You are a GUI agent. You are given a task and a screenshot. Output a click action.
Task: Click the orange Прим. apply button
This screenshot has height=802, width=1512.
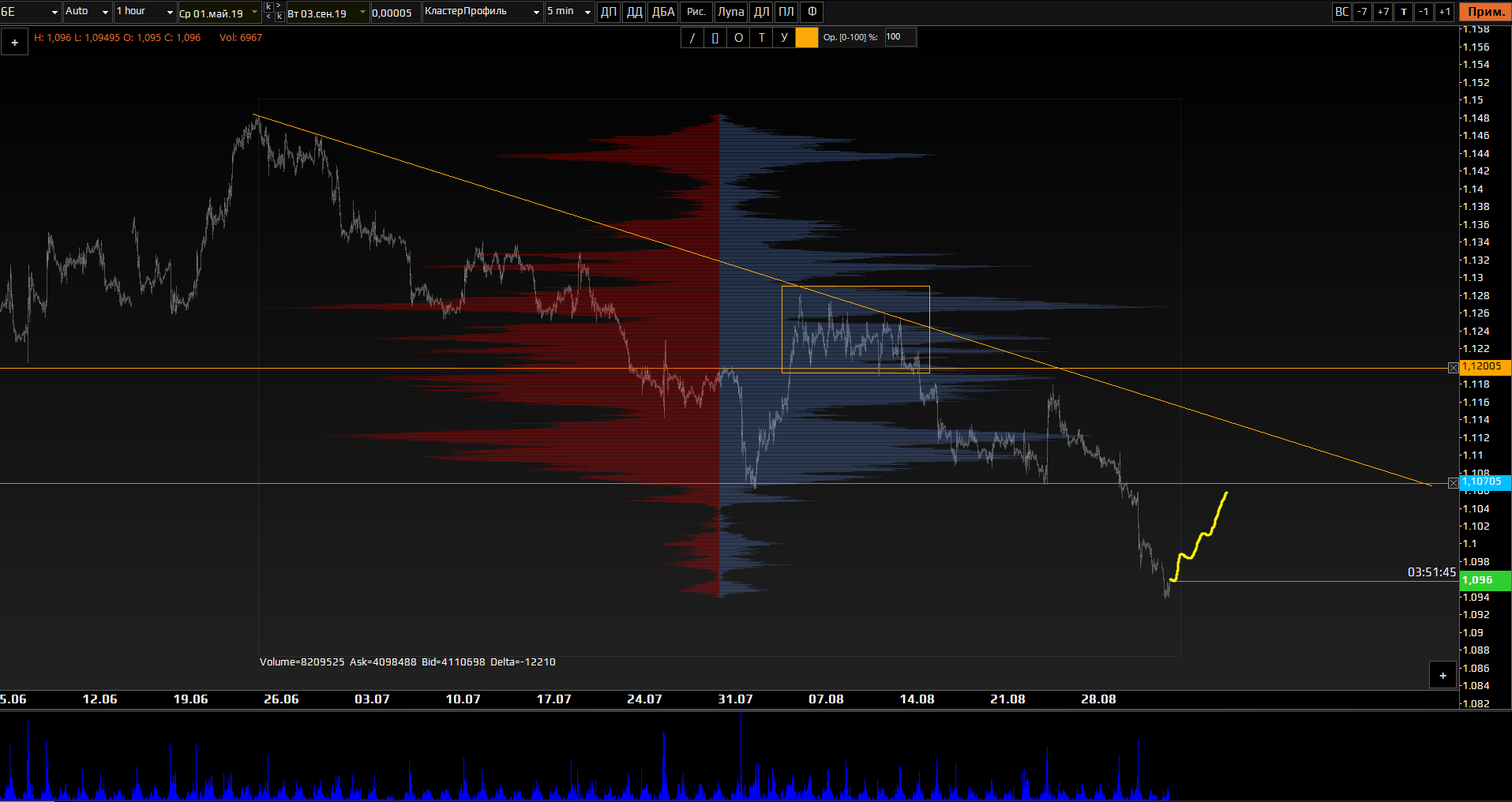1486,12
